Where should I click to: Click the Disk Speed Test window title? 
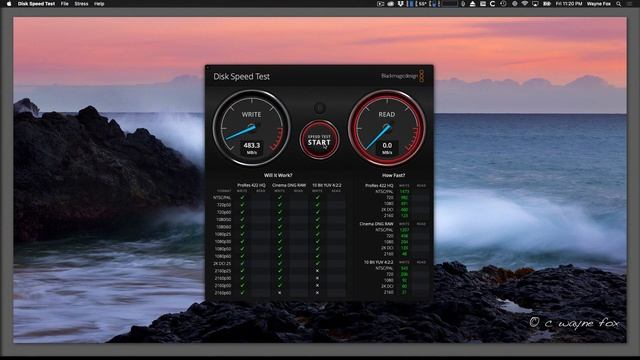(x=241, y=76)
